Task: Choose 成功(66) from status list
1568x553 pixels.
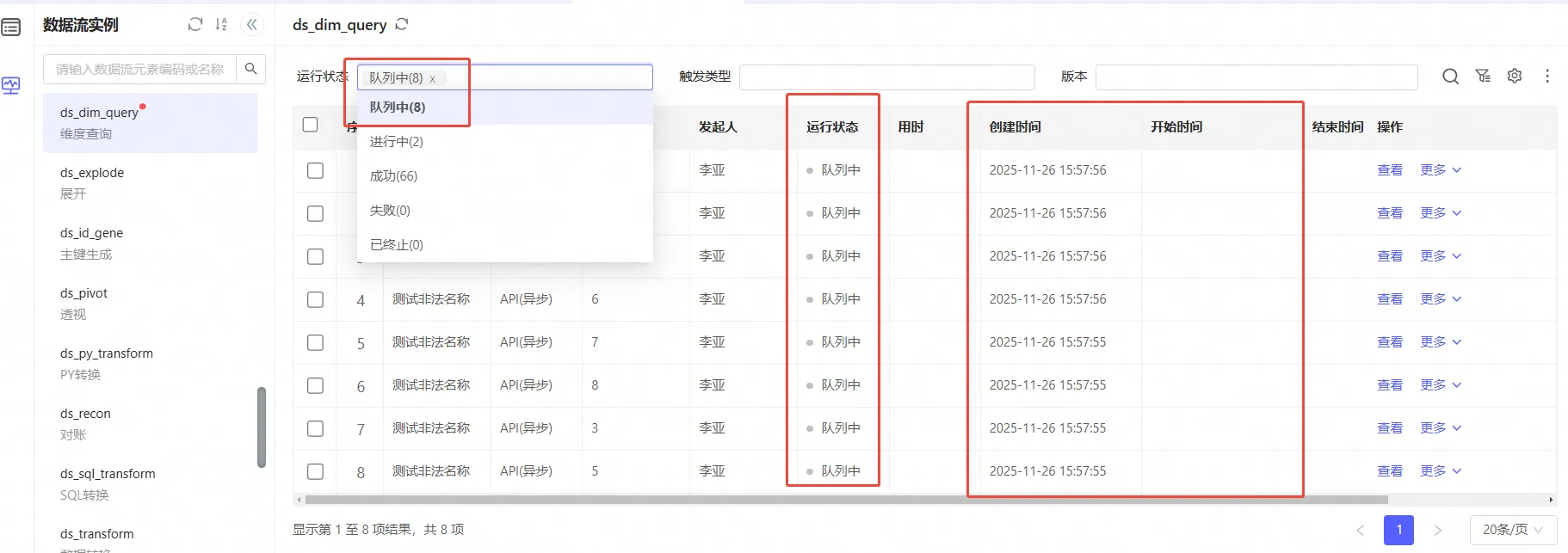Action: click(393, 176)
